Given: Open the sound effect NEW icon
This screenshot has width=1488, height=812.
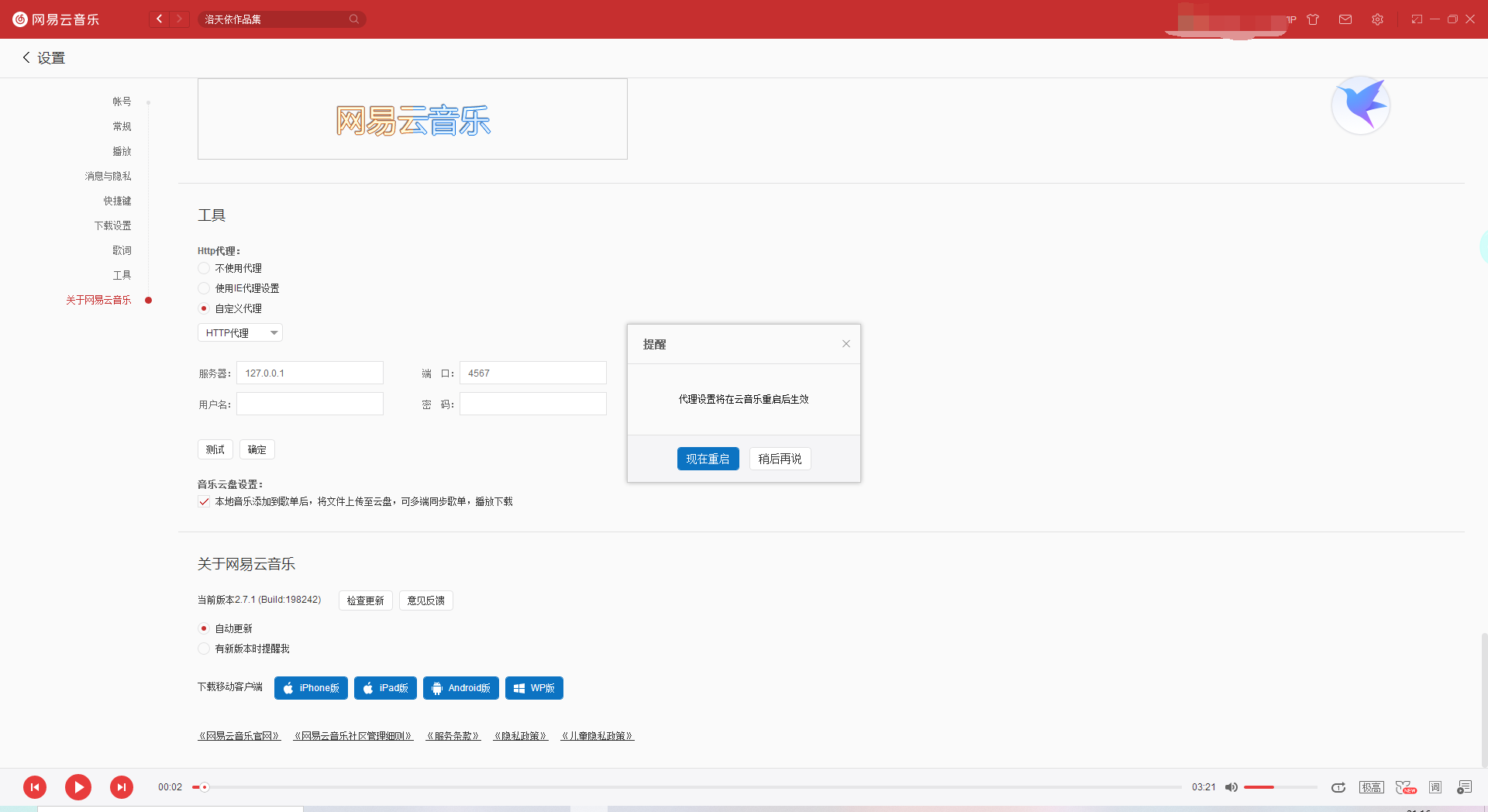Looking at the screenshot, I should (1406, 787).
